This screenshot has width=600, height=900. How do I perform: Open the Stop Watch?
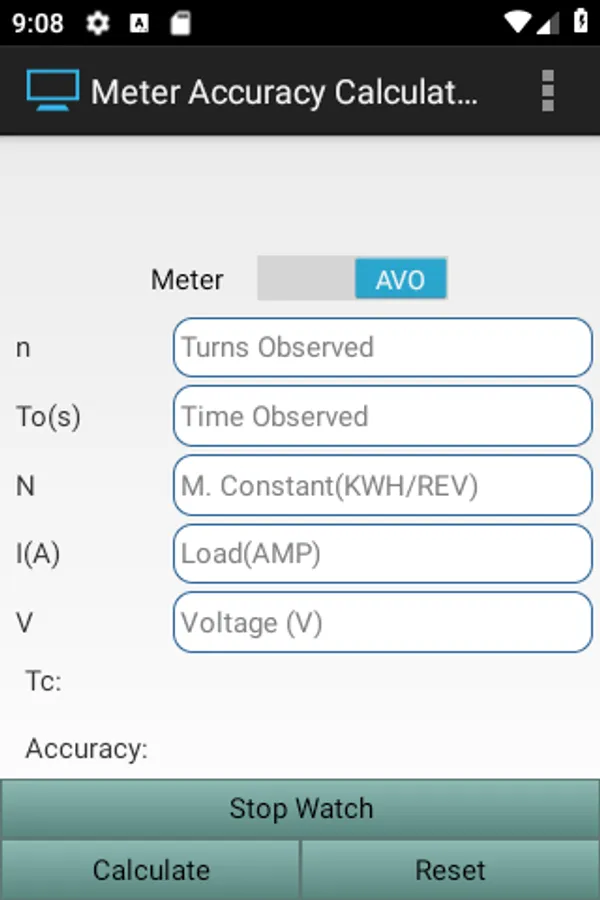click(x=300, y=809)
